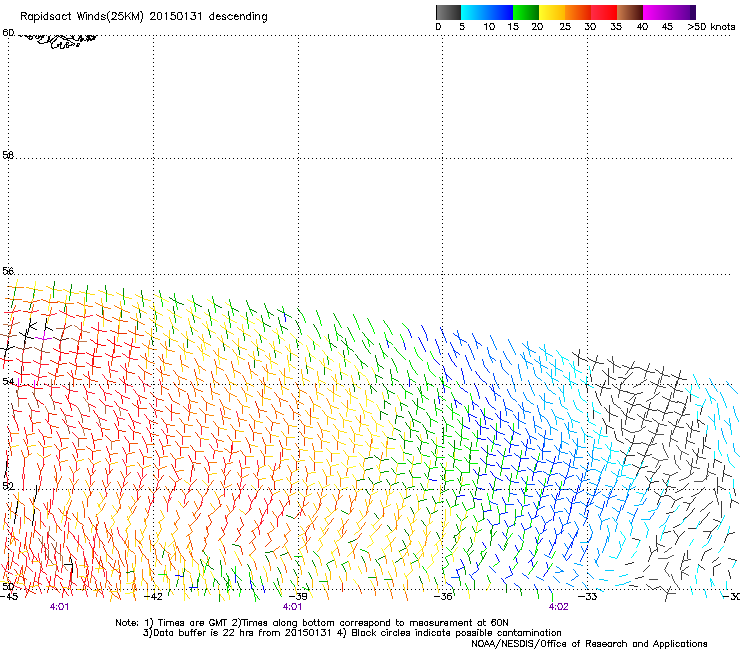740x650 pixels.
Task: Click the latitude label '60'
Action: [8, 33]
